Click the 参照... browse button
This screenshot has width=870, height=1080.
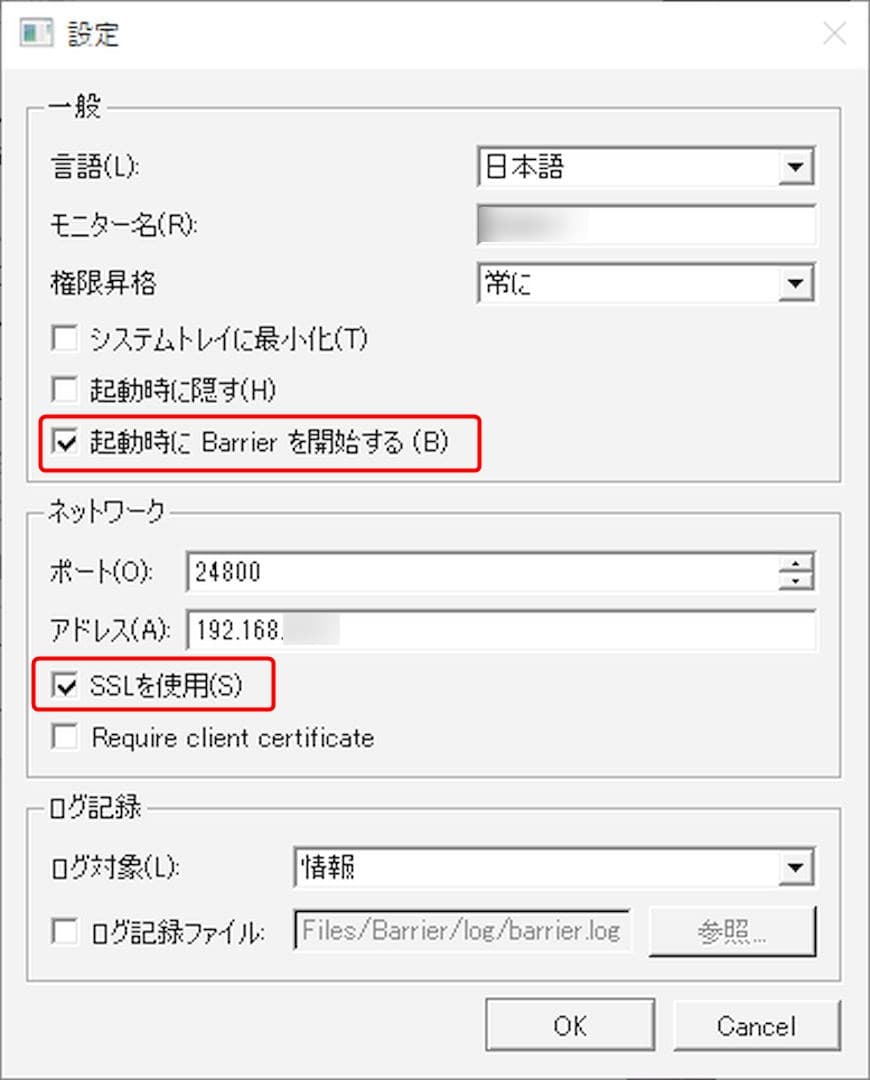pyautogui.click(x=732, y=931)
